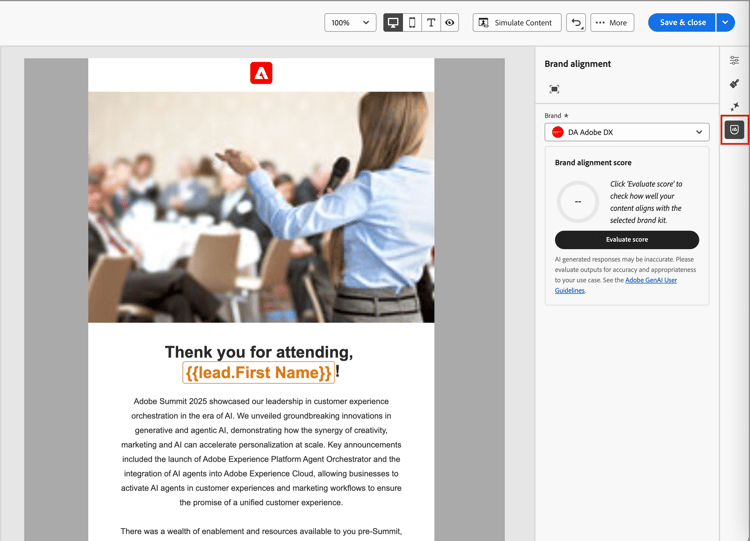This screenshot has height=541, width=750.
Task: Open the settings sliders panel icon
Action: pos(734,60)
